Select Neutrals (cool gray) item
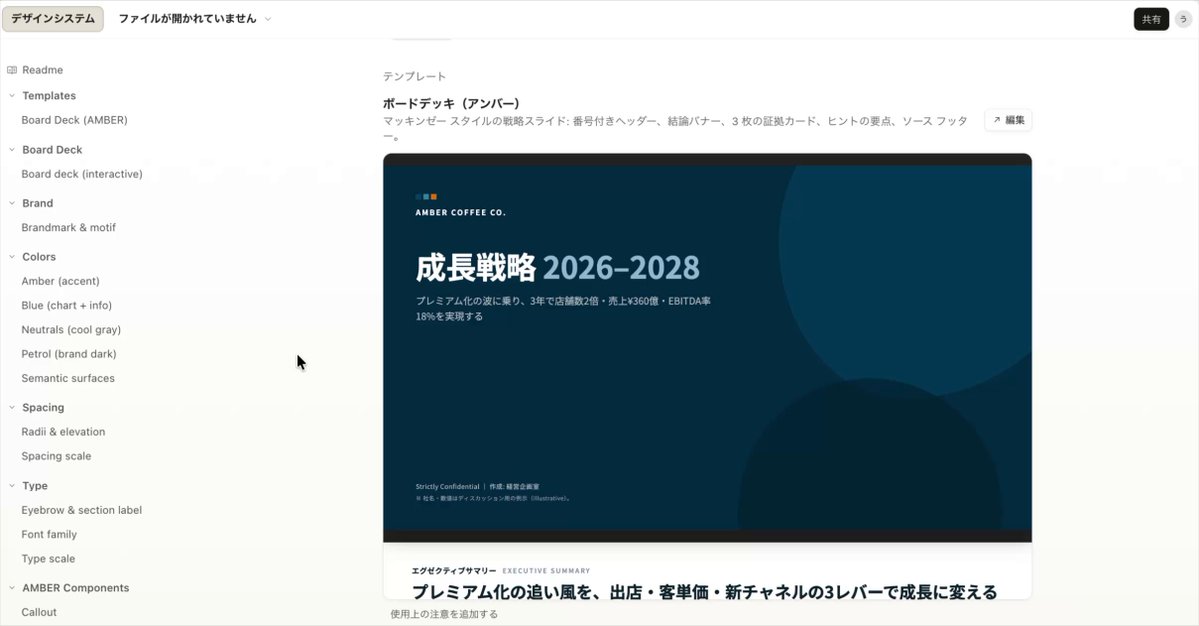Viewport: 1199px width, 626px height. click(x=71, y=329)
